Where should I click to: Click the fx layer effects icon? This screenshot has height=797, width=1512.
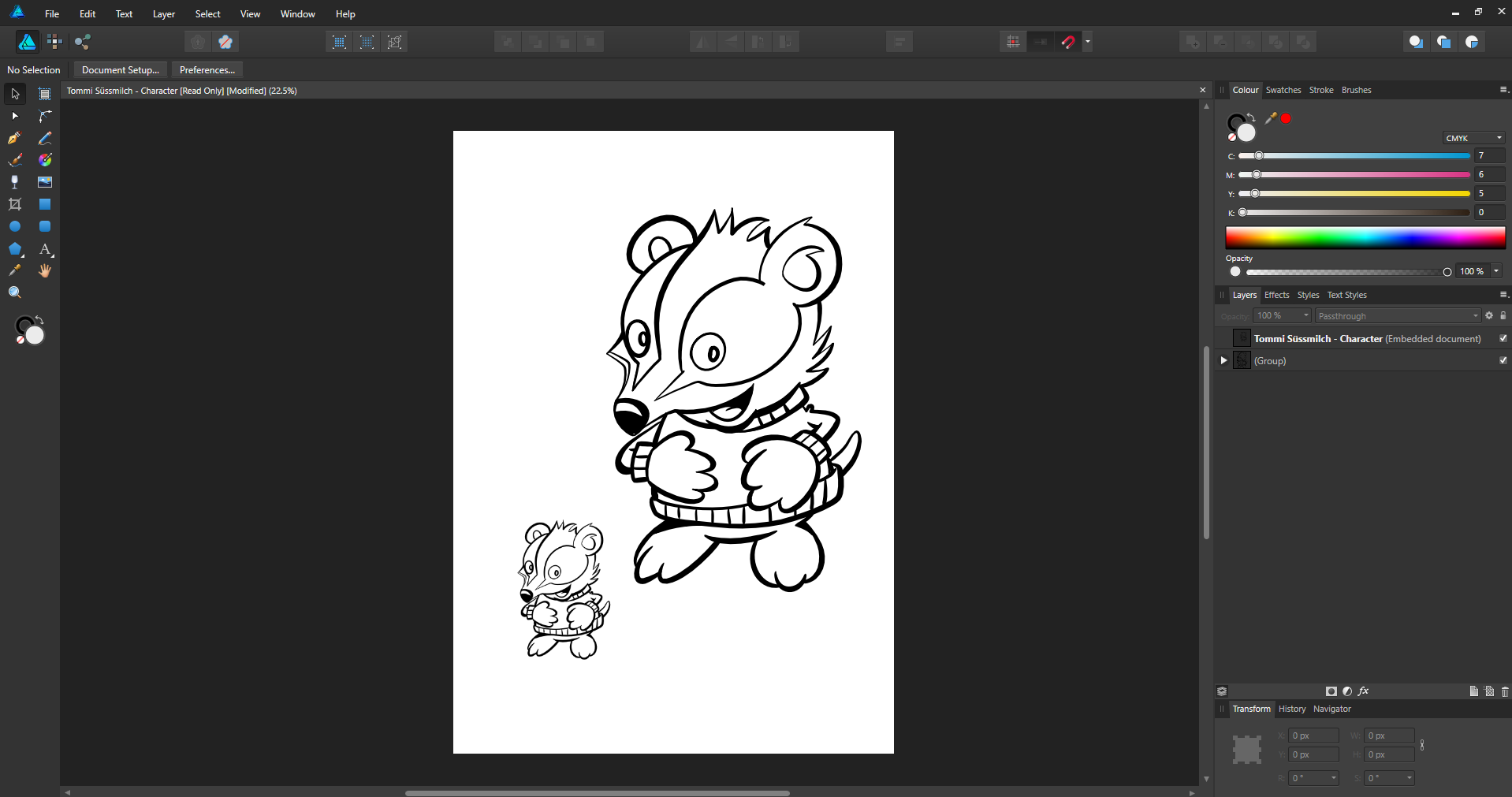click(x=1363, y=691)
